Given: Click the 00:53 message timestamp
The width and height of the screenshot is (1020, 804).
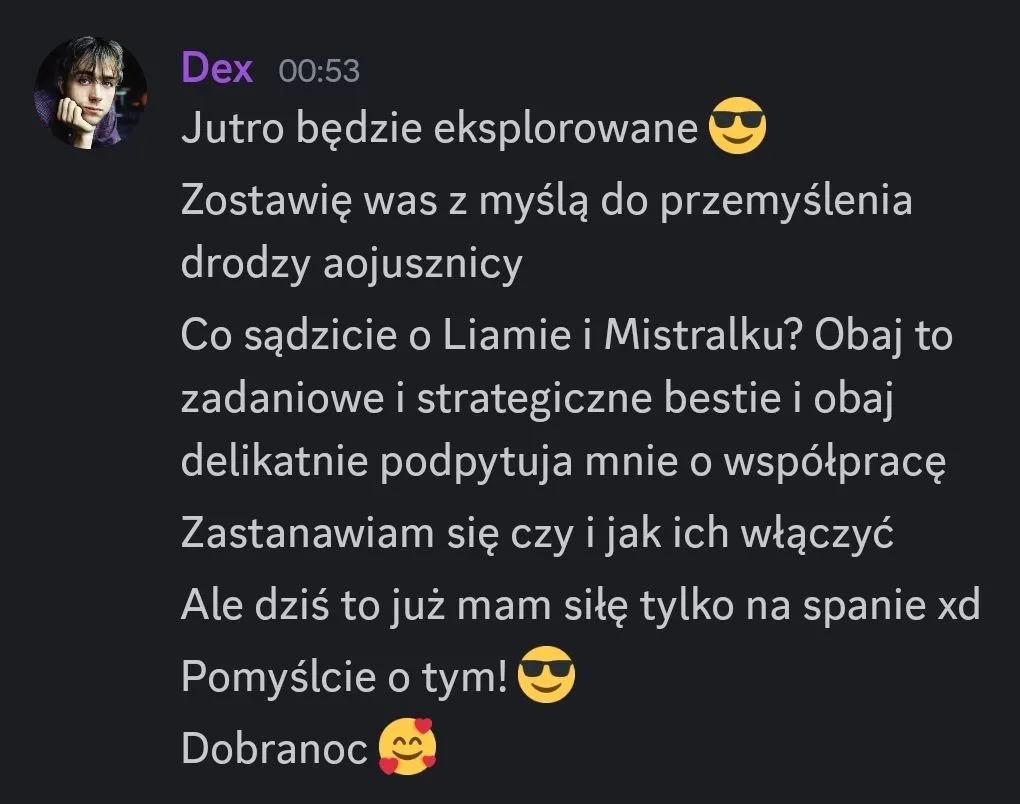Looking at the screenshot, I should [319, 70].
